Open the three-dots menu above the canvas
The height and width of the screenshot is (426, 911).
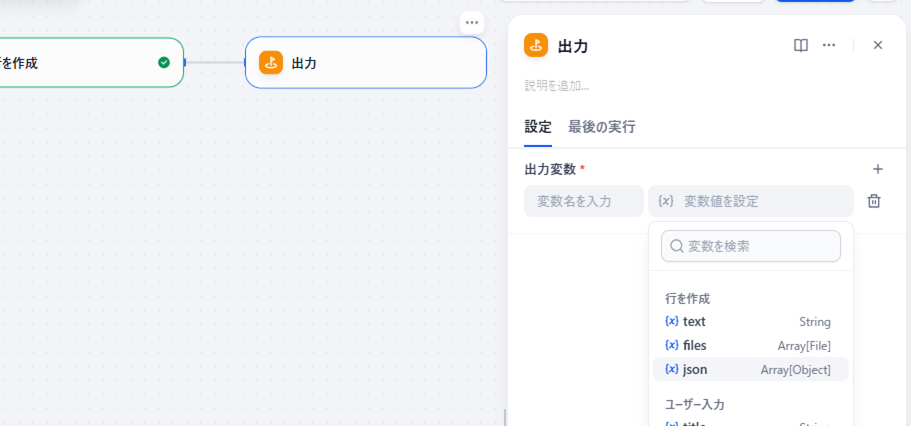tap(472, 22)
